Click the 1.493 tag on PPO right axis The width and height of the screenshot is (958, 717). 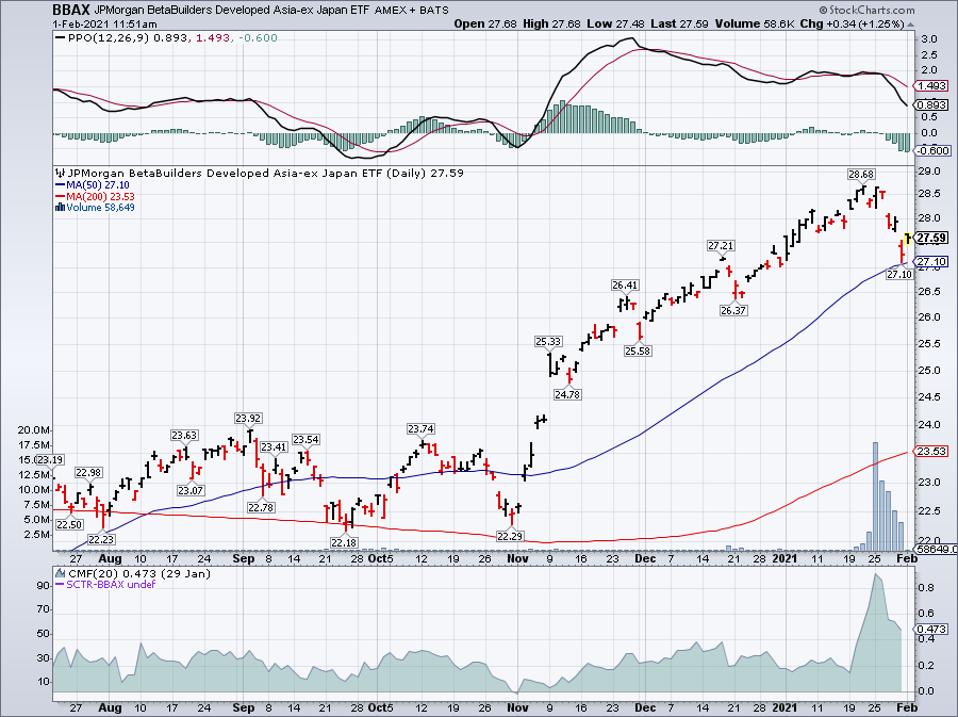[x=932, y=86]
